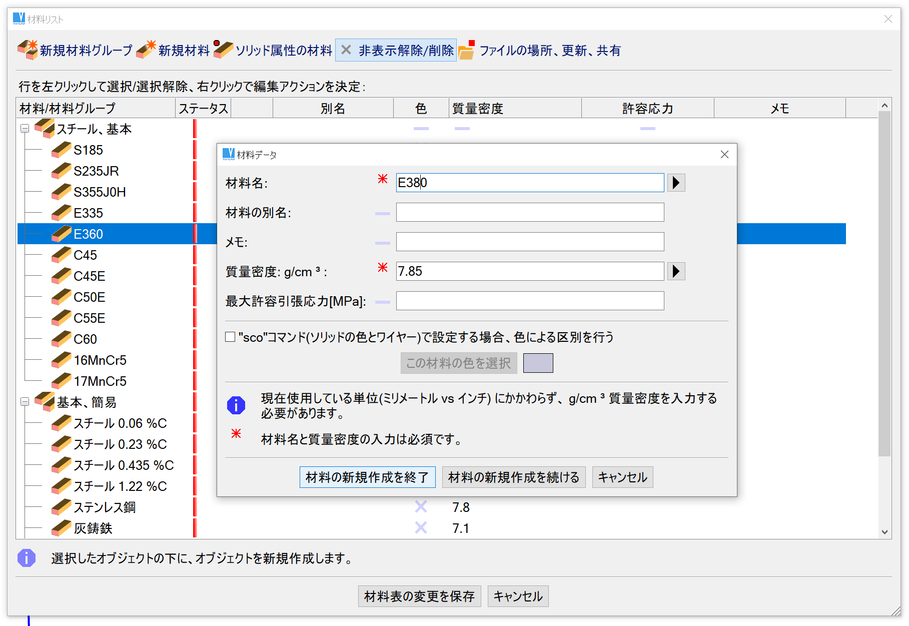Click the material color swatch preview box

(538, 363)
